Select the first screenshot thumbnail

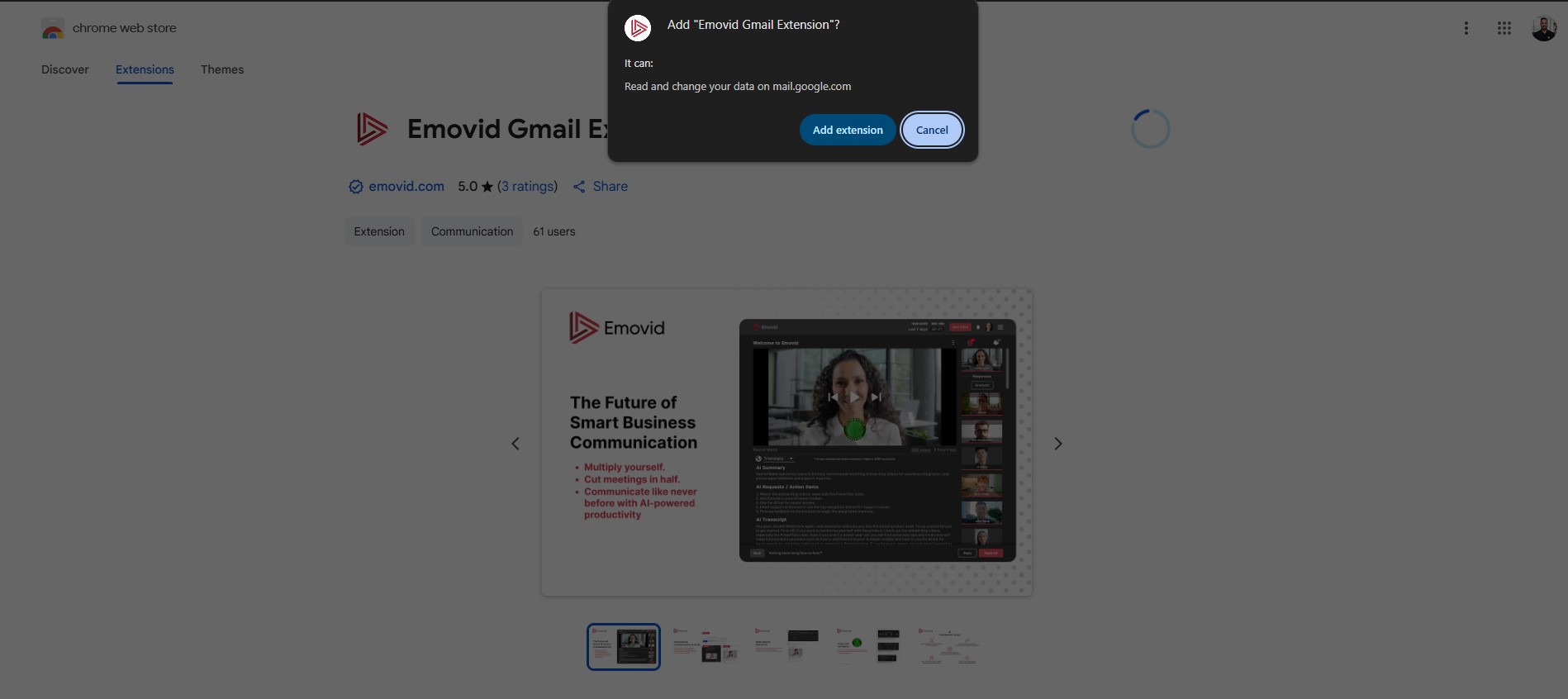click(x=624, y=647)
